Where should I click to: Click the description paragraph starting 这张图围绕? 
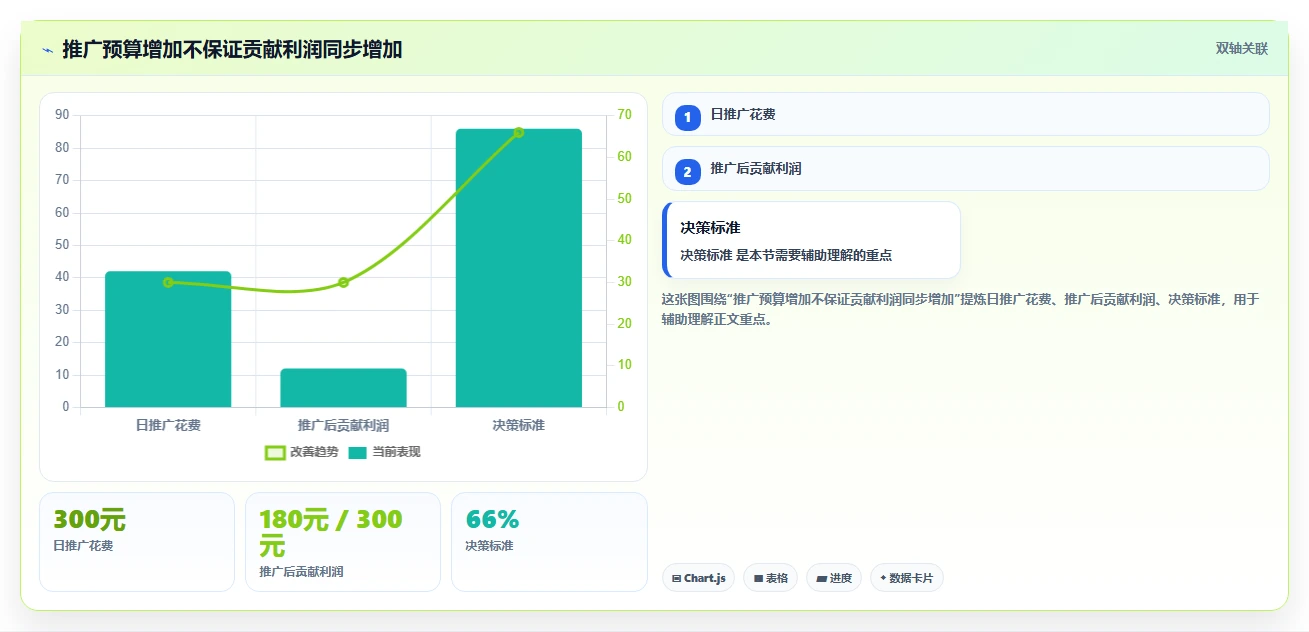[961, 309]
